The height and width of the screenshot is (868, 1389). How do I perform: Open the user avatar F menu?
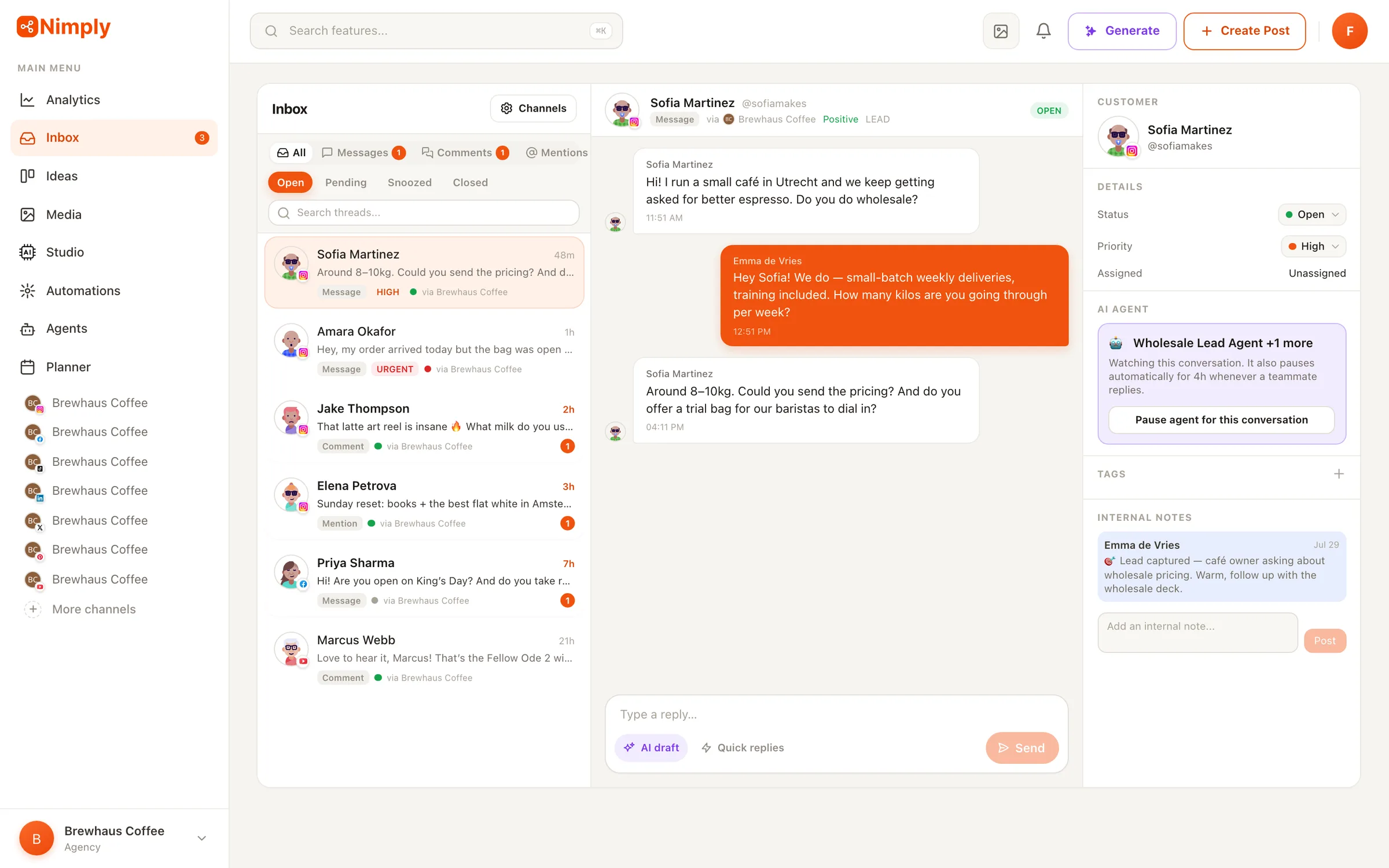click(x=1349, y=31)
